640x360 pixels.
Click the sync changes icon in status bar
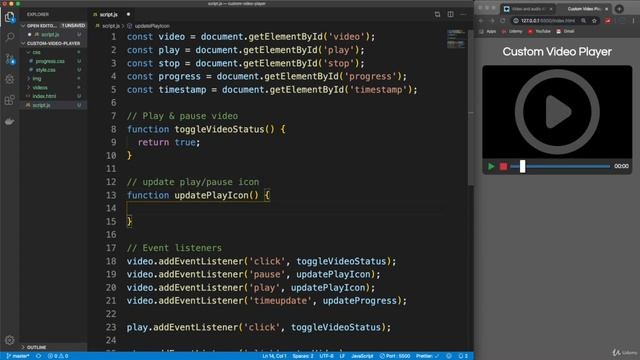click(x=38, y=356)
